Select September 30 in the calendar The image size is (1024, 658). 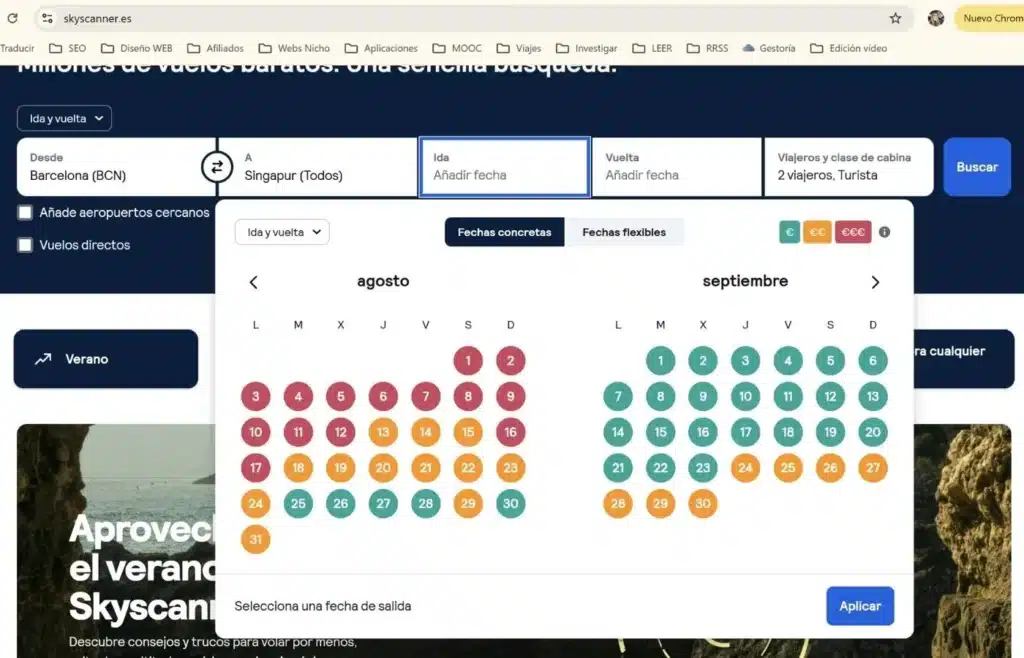[x=703, y=503]
